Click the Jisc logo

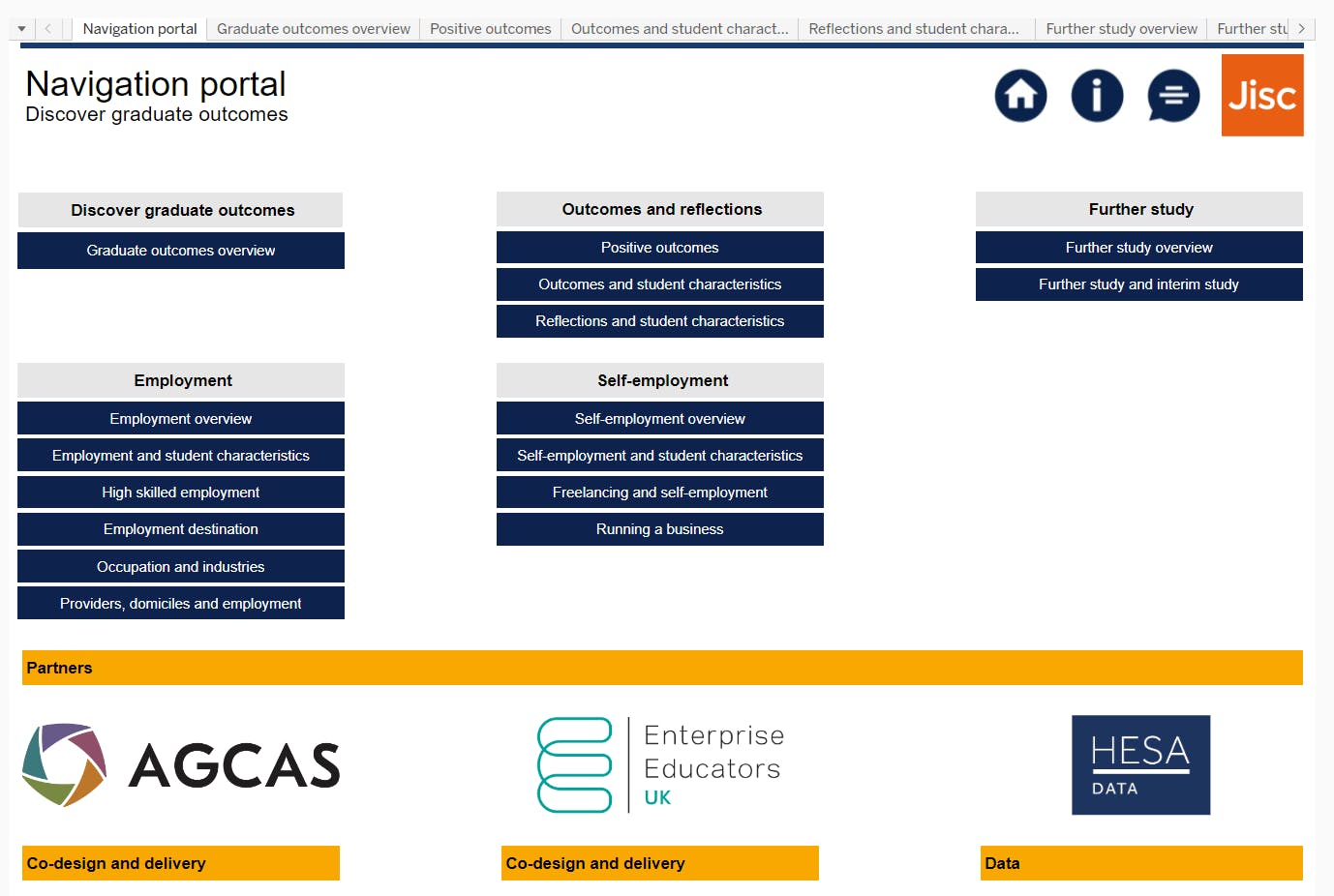[x=1262, y=95]
